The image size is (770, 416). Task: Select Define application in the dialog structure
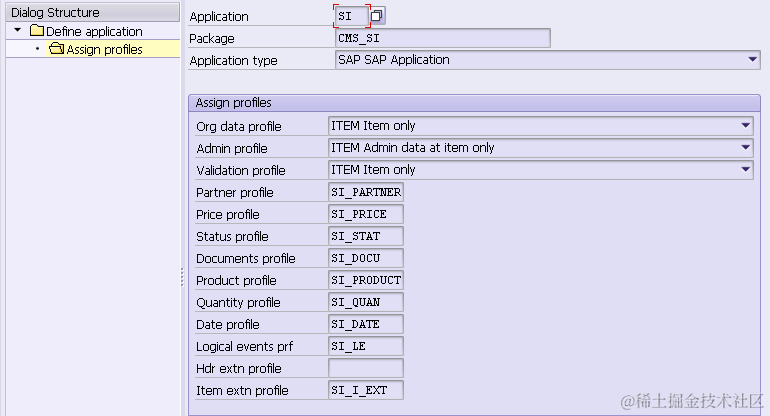[x=94, y=31]
